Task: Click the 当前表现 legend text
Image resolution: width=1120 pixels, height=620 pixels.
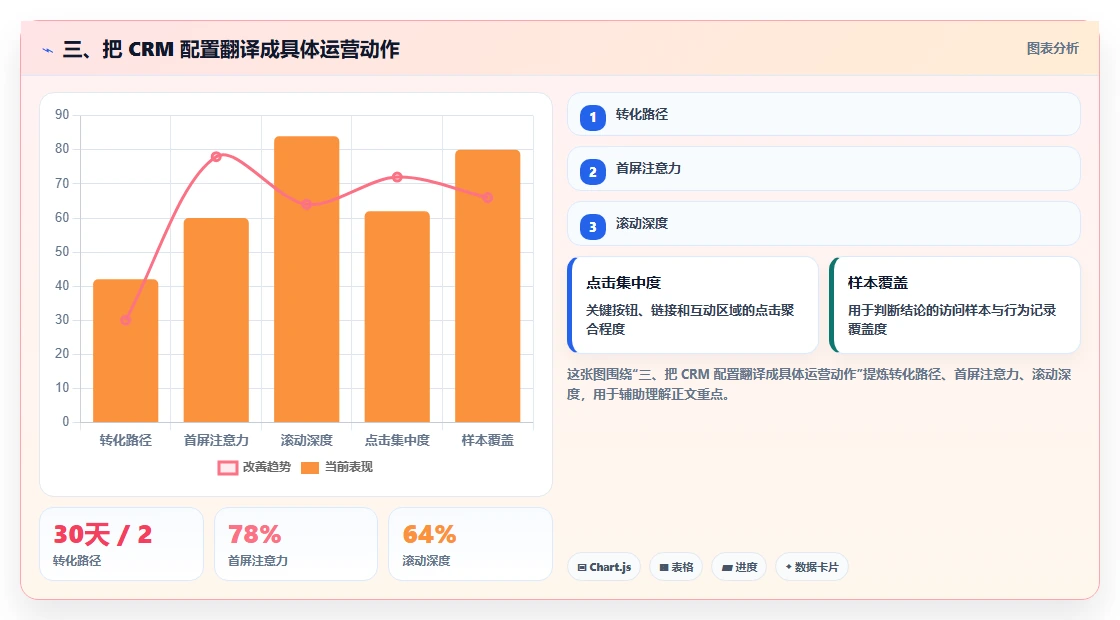Action: point(349,467)
